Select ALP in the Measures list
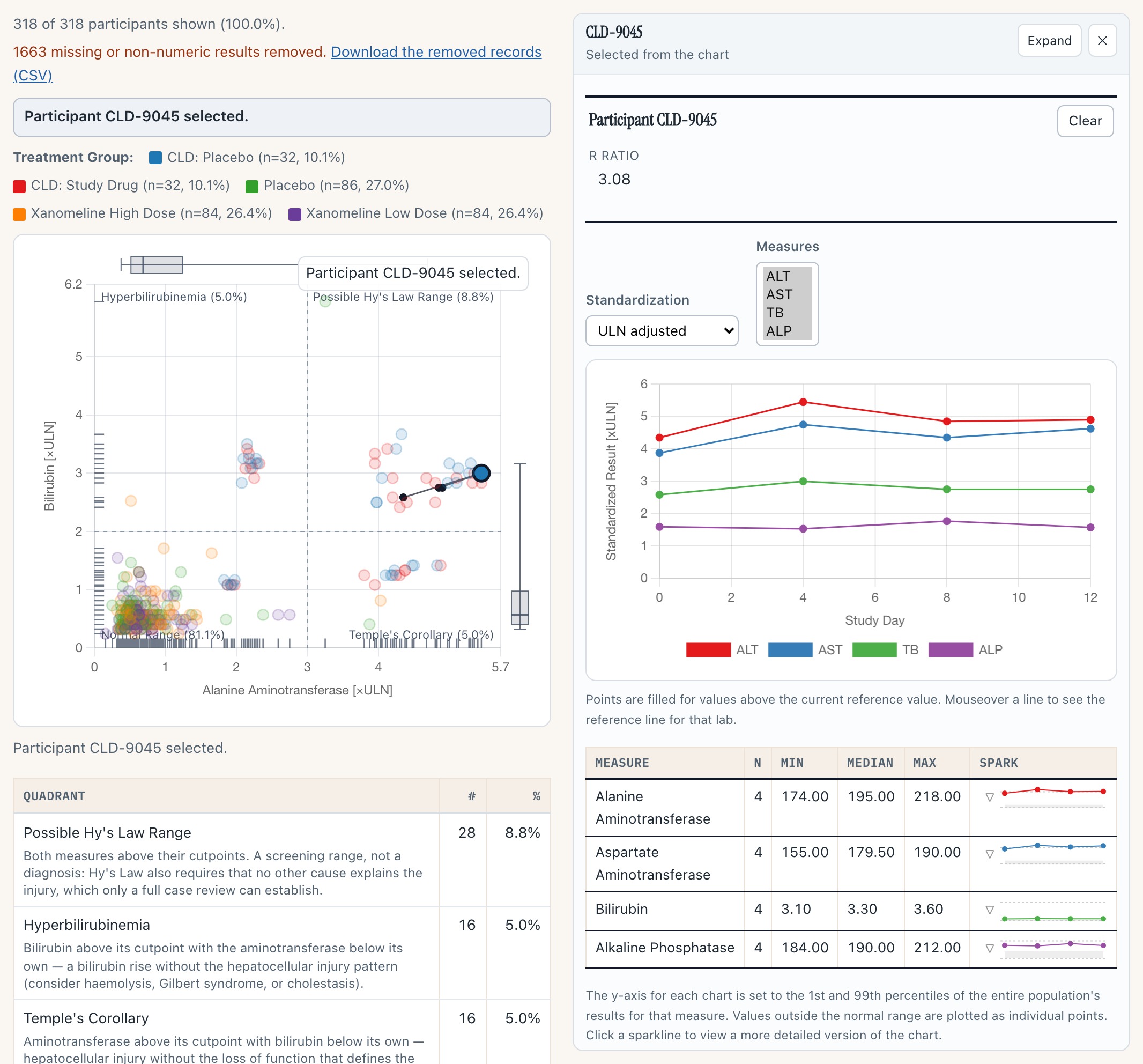 786,331
